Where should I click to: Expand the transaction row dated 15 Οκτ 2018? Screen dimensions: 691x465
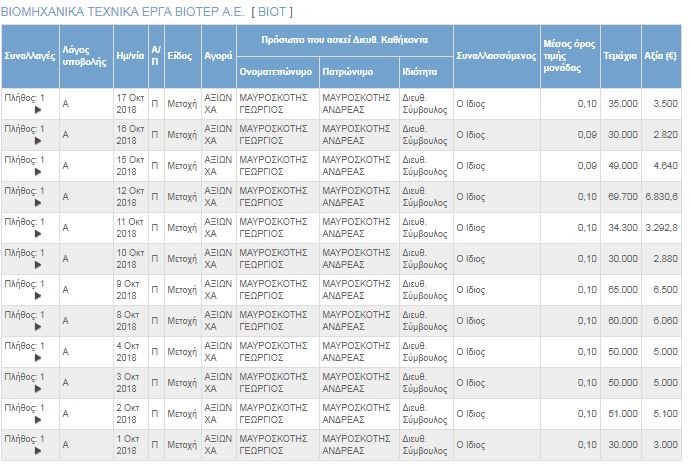point(38,172)
